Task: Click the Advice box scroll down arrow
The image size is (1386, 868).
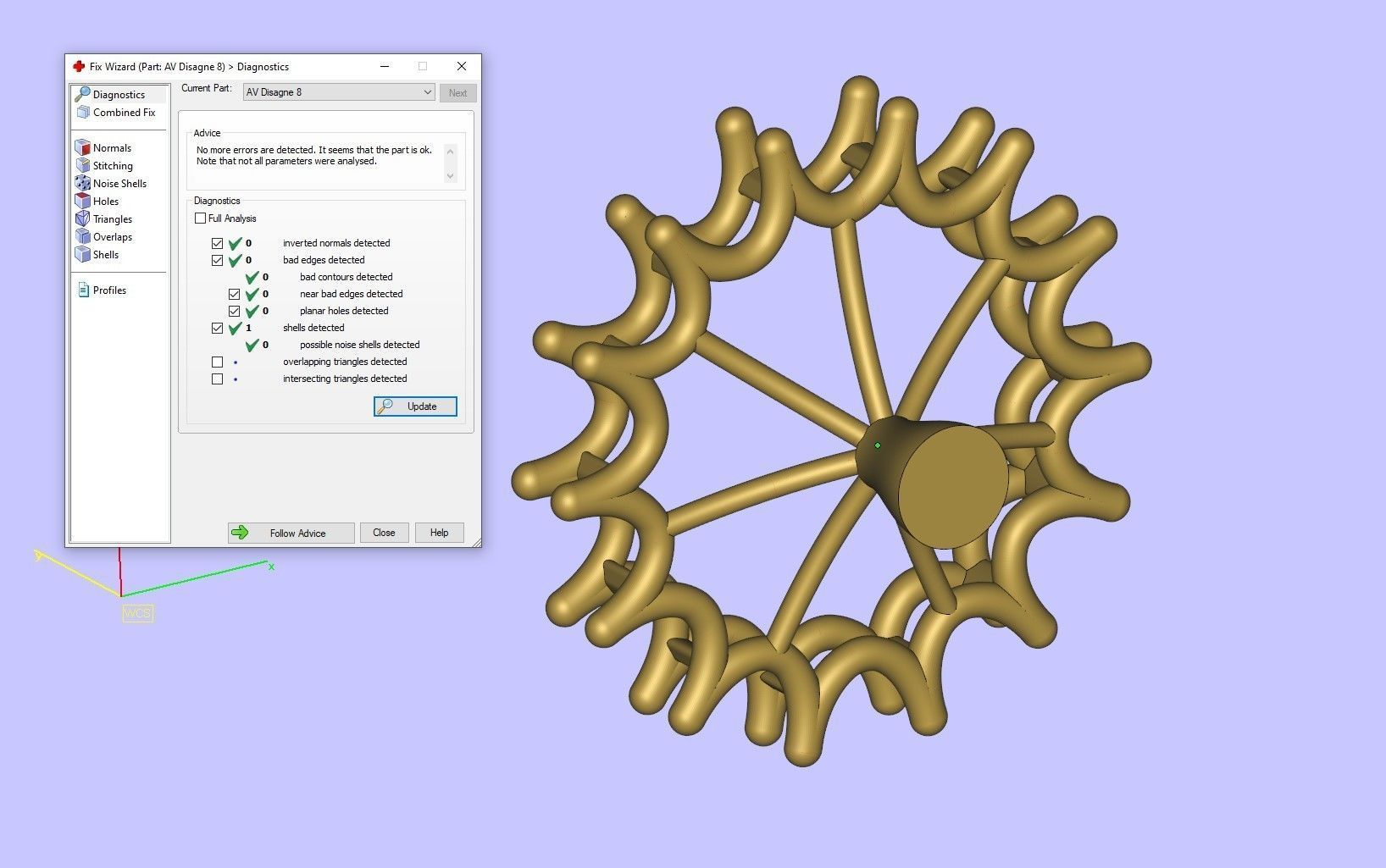Action: (x=451, y=175)
